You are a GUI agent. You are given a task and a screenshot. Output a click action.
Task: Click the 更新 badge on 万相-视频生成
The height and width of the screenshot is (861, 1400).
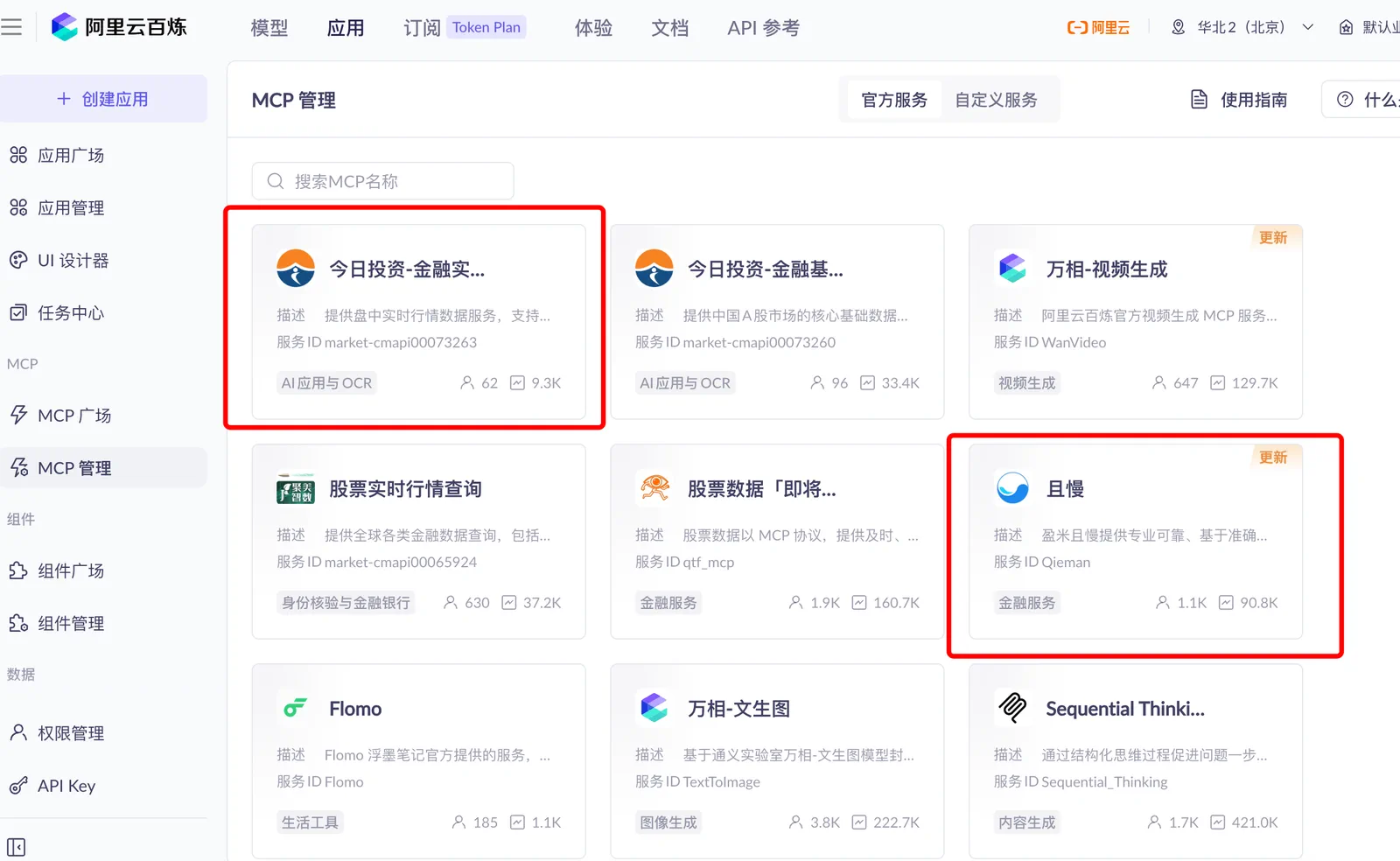(x=1273, y=237)
